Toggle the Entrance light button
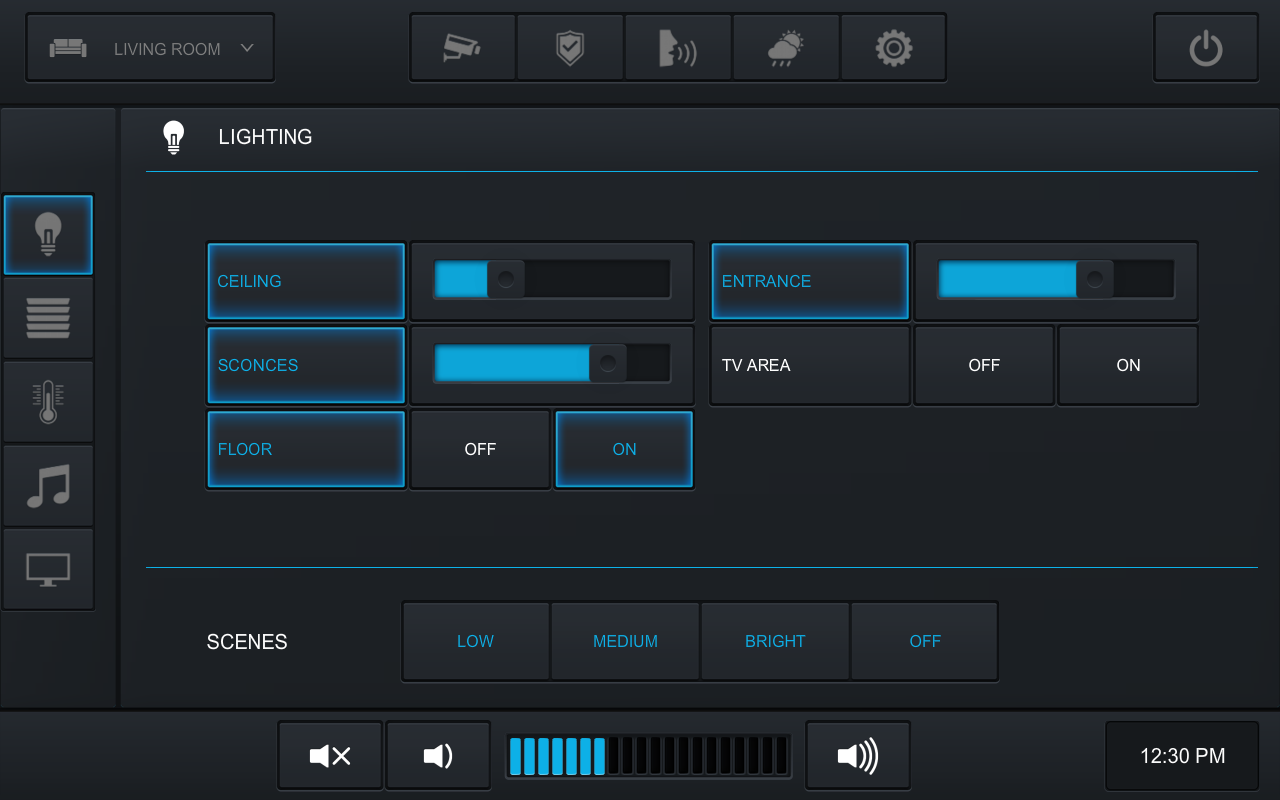 810,282
